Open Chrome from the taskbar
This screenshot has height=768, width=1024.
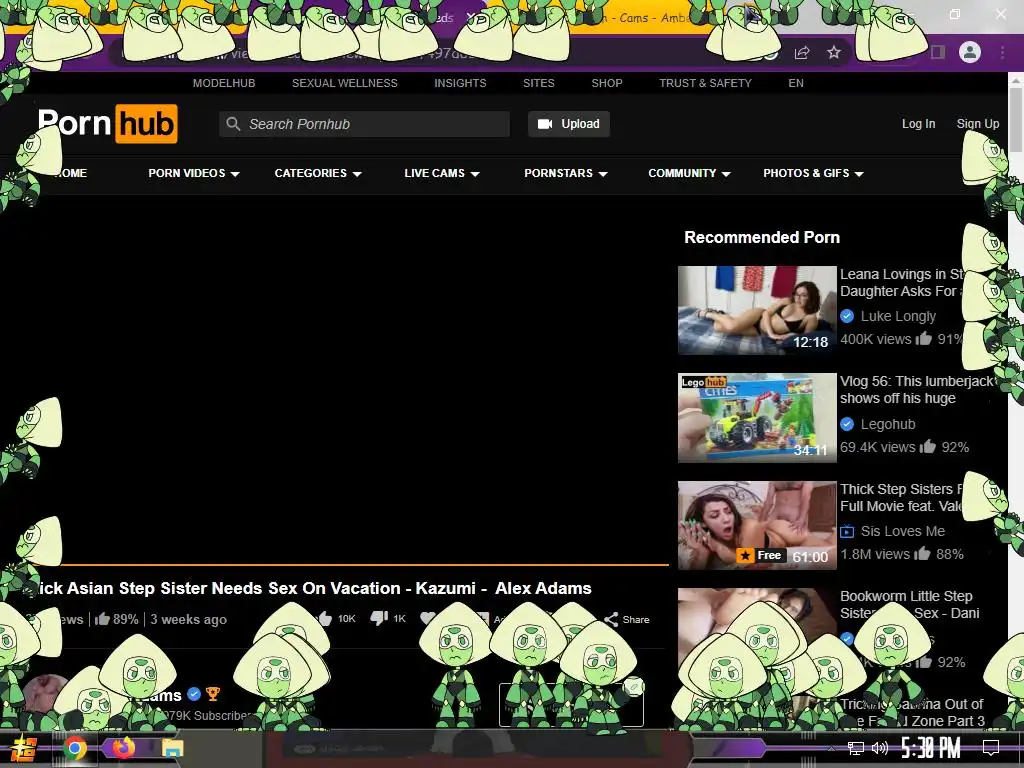[75, 748]
